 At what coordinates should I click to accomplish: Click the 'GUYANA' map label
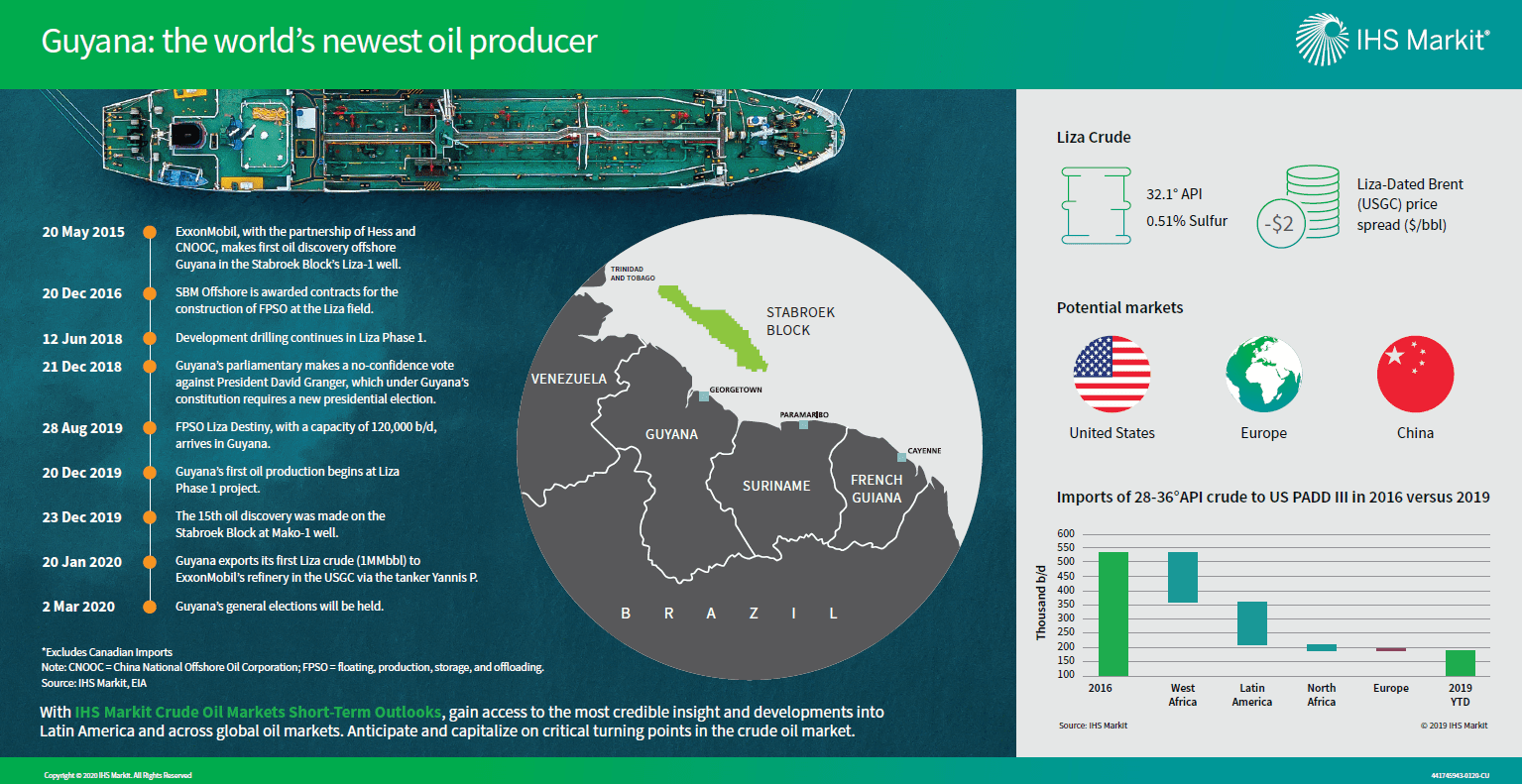pyautogui.click(x=671, y=434)
